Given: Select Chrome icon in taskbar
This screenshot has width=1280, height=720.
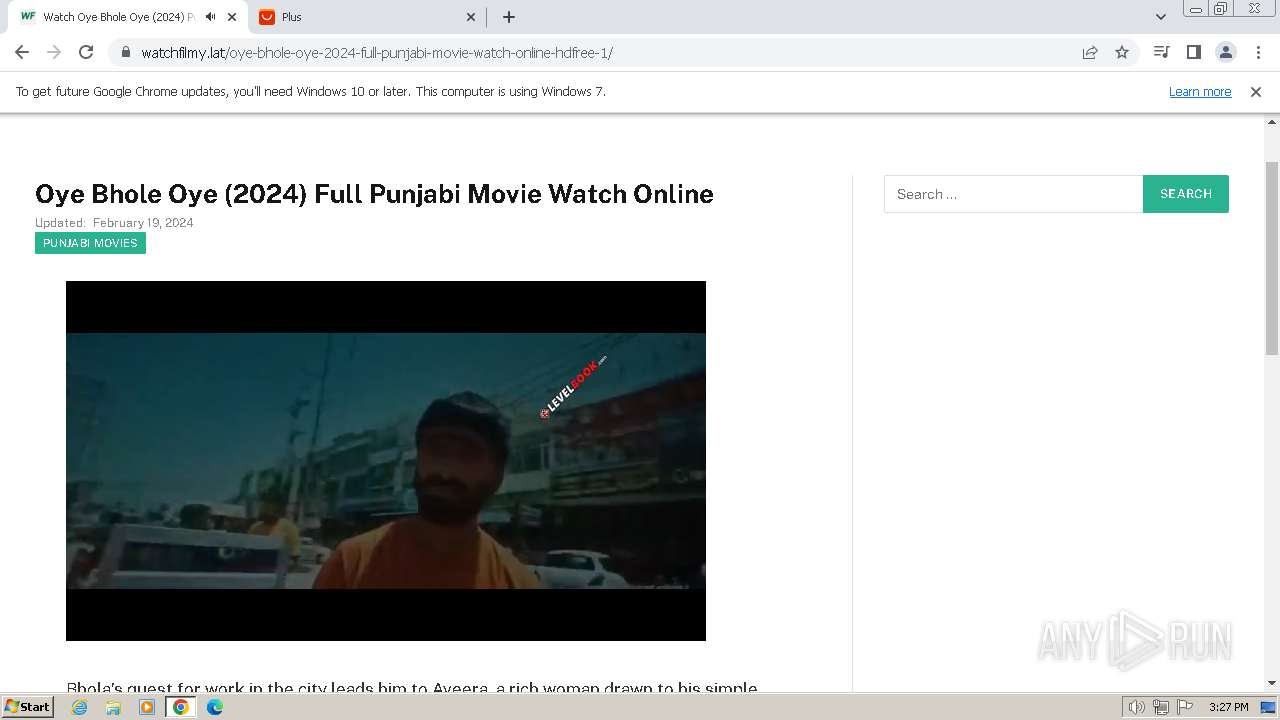Looking at the screenshot, I should [180, 707].
